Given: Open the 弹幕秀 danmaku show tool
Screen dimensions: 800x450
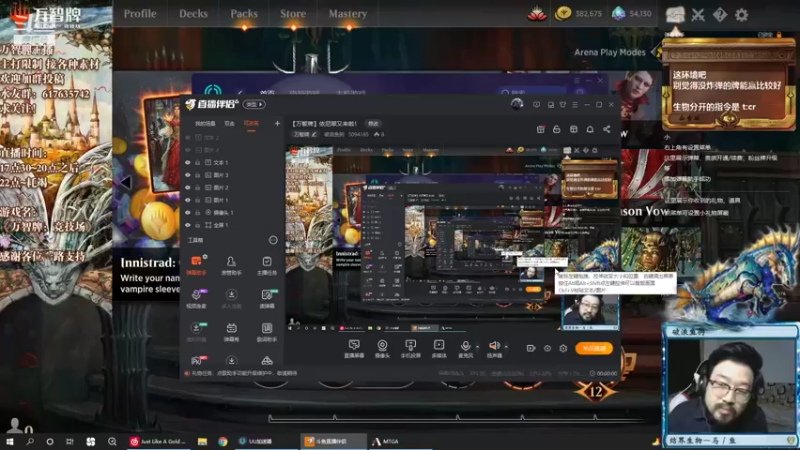Looking at the screenshot, I should tap(231, 332).
